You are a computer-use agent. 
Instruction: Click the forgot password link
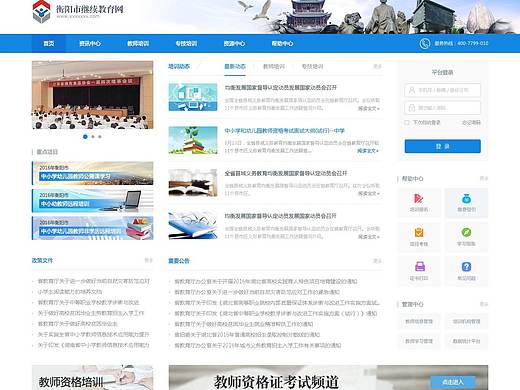click(x=471, y=123)
